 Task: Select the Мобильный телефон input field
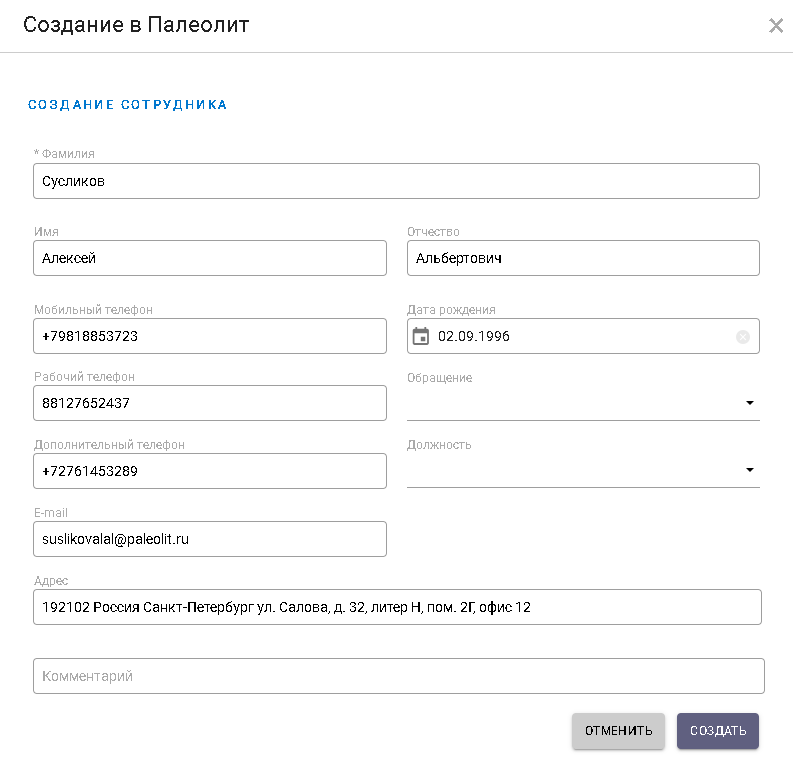[210, 336]
